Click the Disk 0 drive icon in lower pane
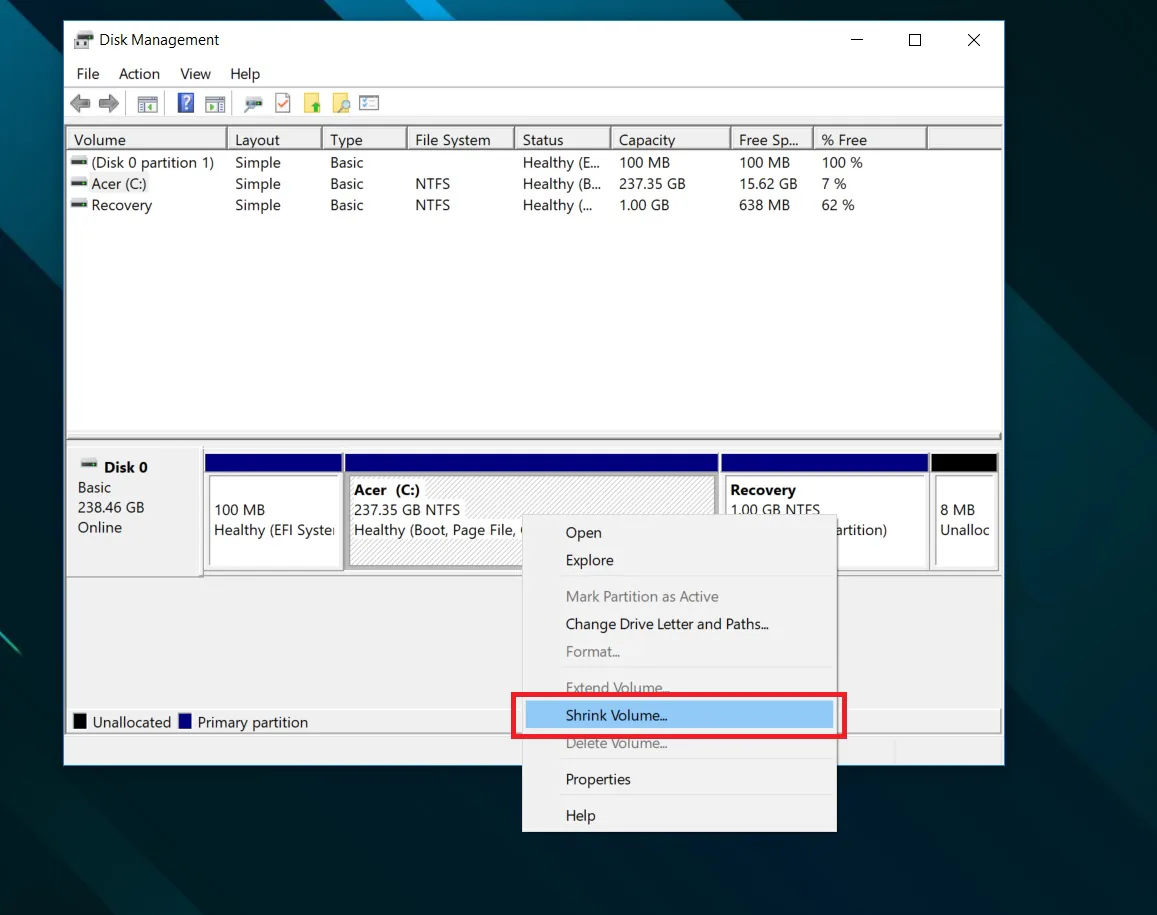Screen dimensions: 1157x915 pyautogui.click(x=89, y=464)
